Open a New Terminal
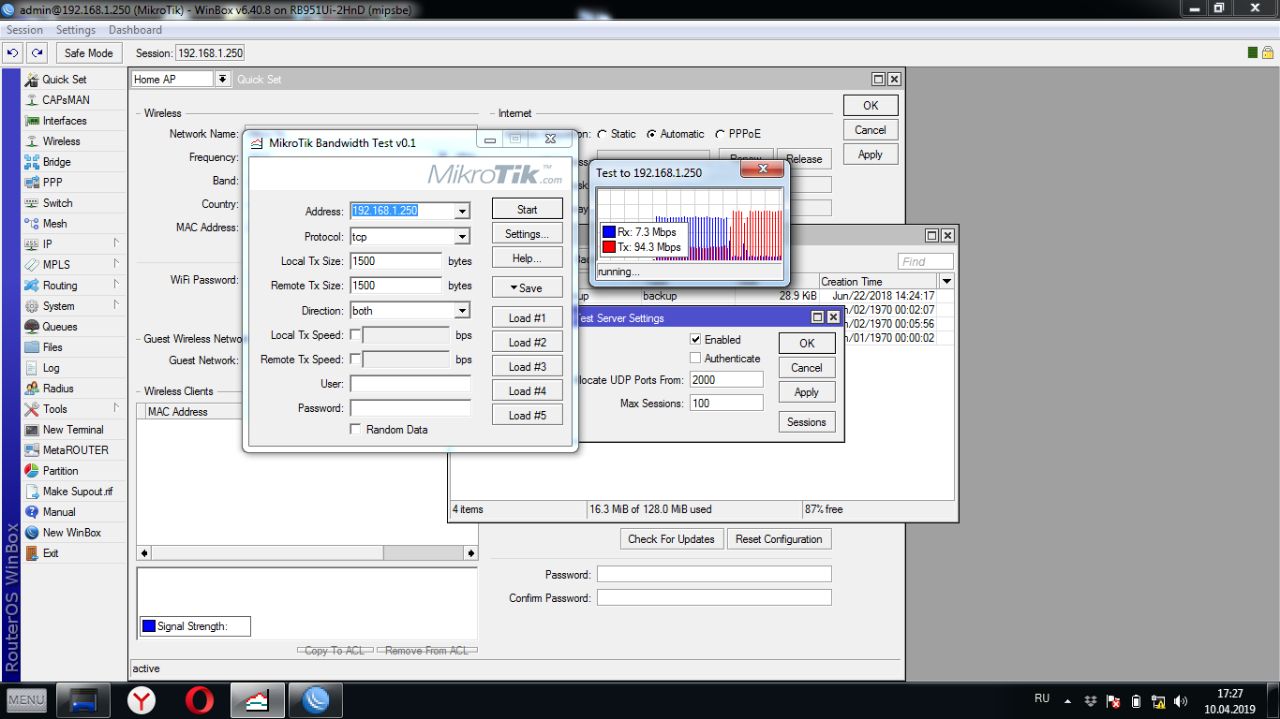Image resolution: width=1280 pixels, height=719 pixels. (72, 429)
